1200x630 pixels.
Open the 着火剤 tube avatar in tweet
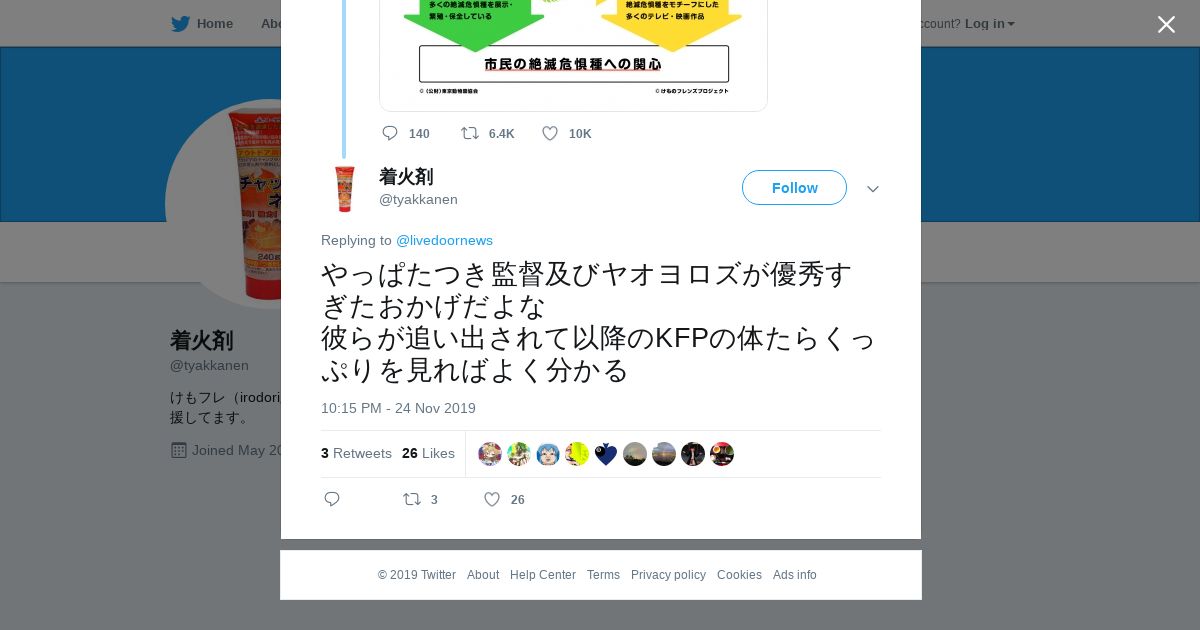tap(345, 189)
